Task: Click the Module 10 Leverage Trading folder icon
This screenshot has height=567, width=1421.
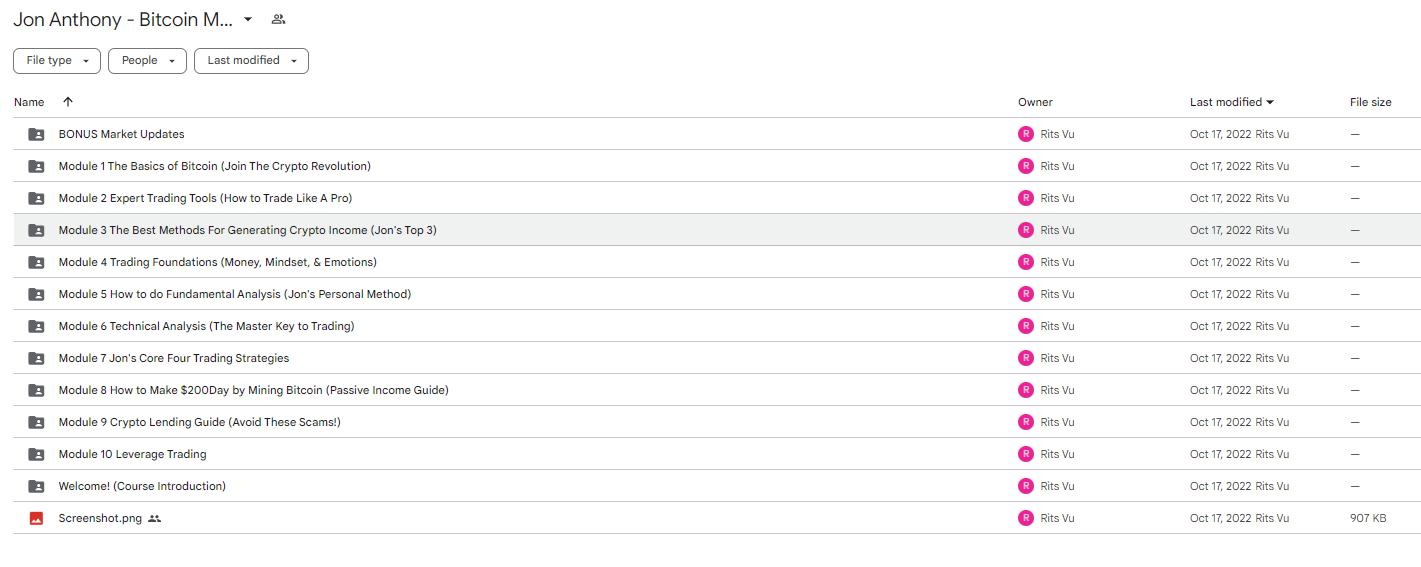Action: 36,454
